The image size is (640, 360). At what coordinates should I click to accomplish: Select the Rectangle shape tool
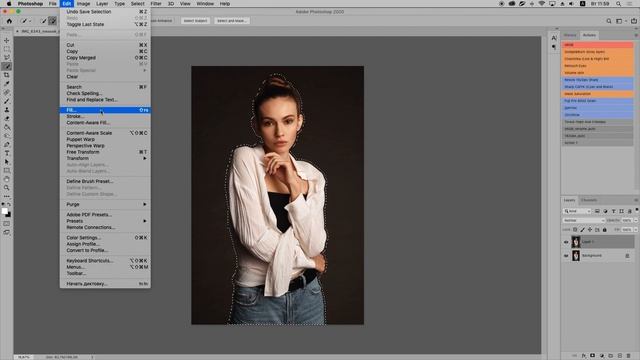coord(7,171)
